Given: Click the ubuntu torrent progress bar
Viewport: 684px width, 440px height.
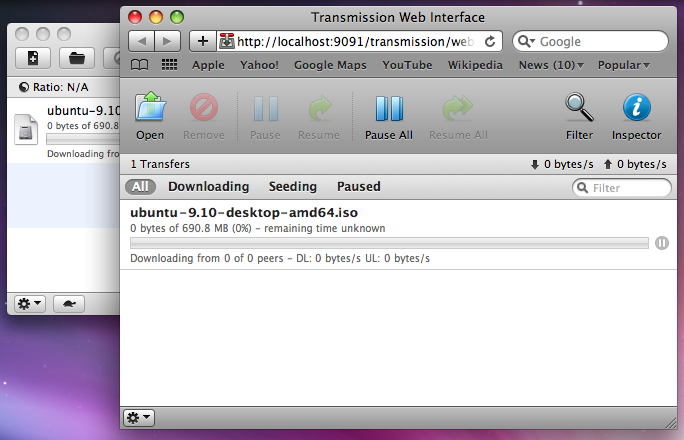Looking at the screenshot, I should [389, 243].
